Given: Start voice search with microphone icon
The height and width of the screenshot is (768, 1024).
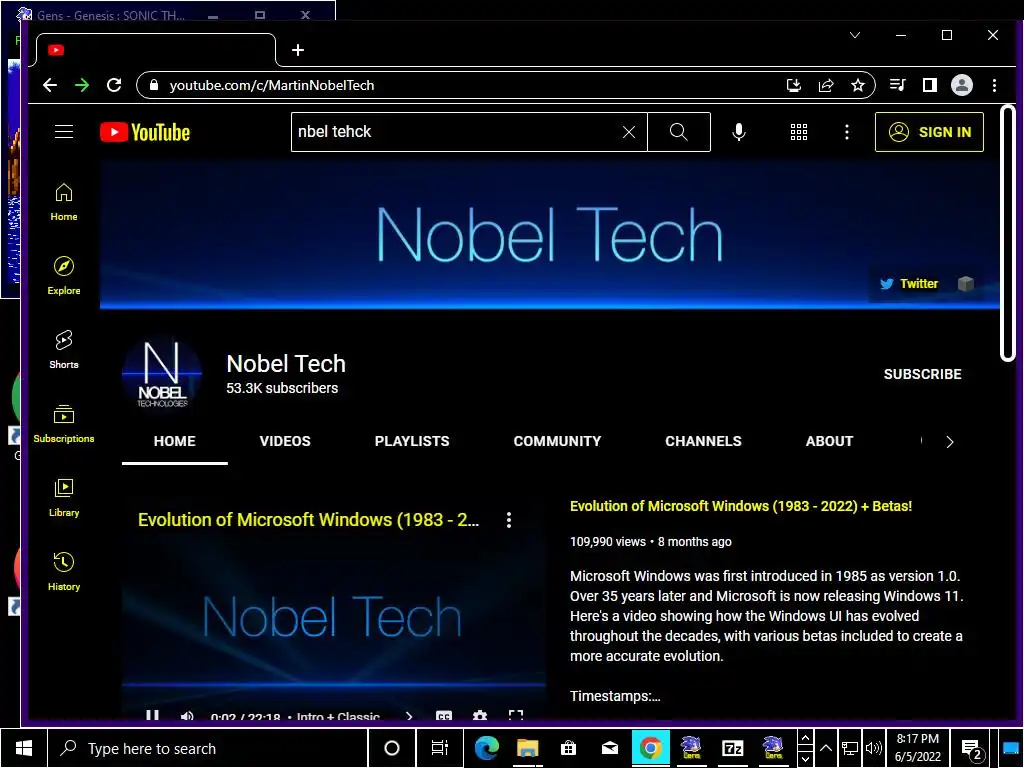Looking at the screenshot, I should (739, 132).
